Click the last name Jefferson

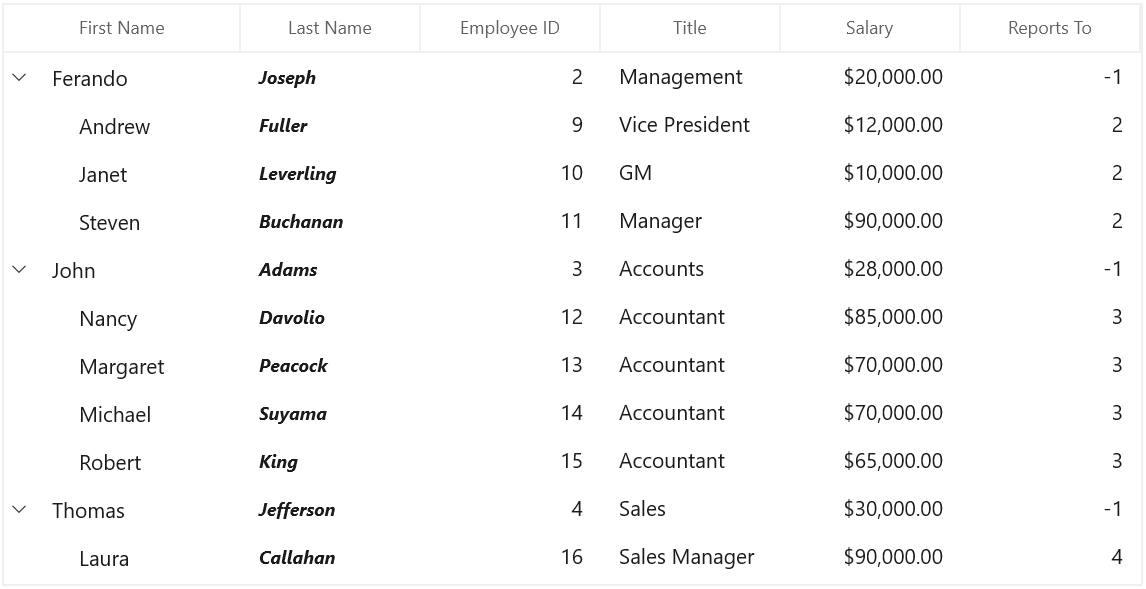click(297, 510)
